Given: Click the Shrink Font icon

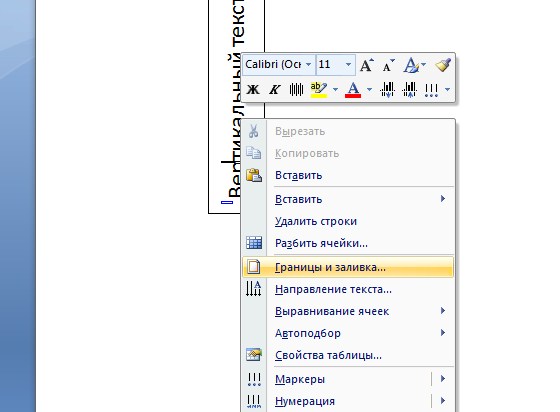Looking at the screenshot, I should coord(389,65).
